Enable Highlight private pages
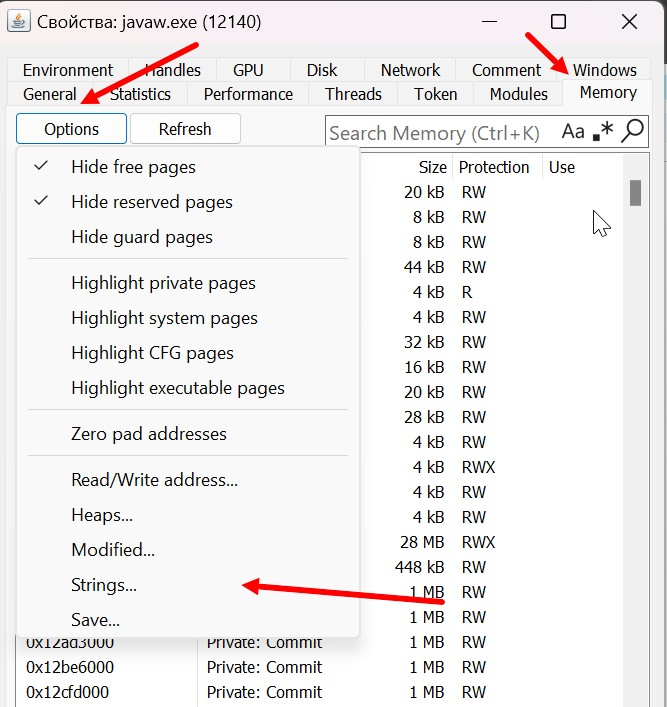Image resolution: width=667 pixels, height=707 pixels. coord(188,283)
